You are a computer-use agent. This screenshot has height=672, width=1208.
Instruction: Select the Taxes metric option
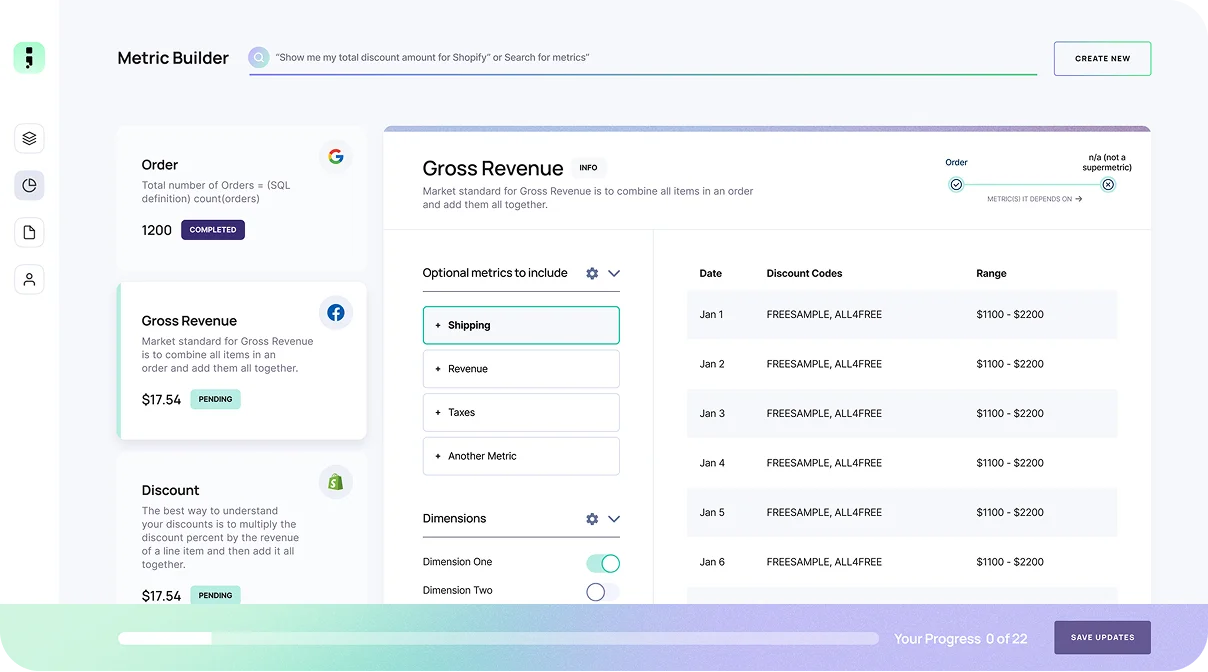[521, 412]
